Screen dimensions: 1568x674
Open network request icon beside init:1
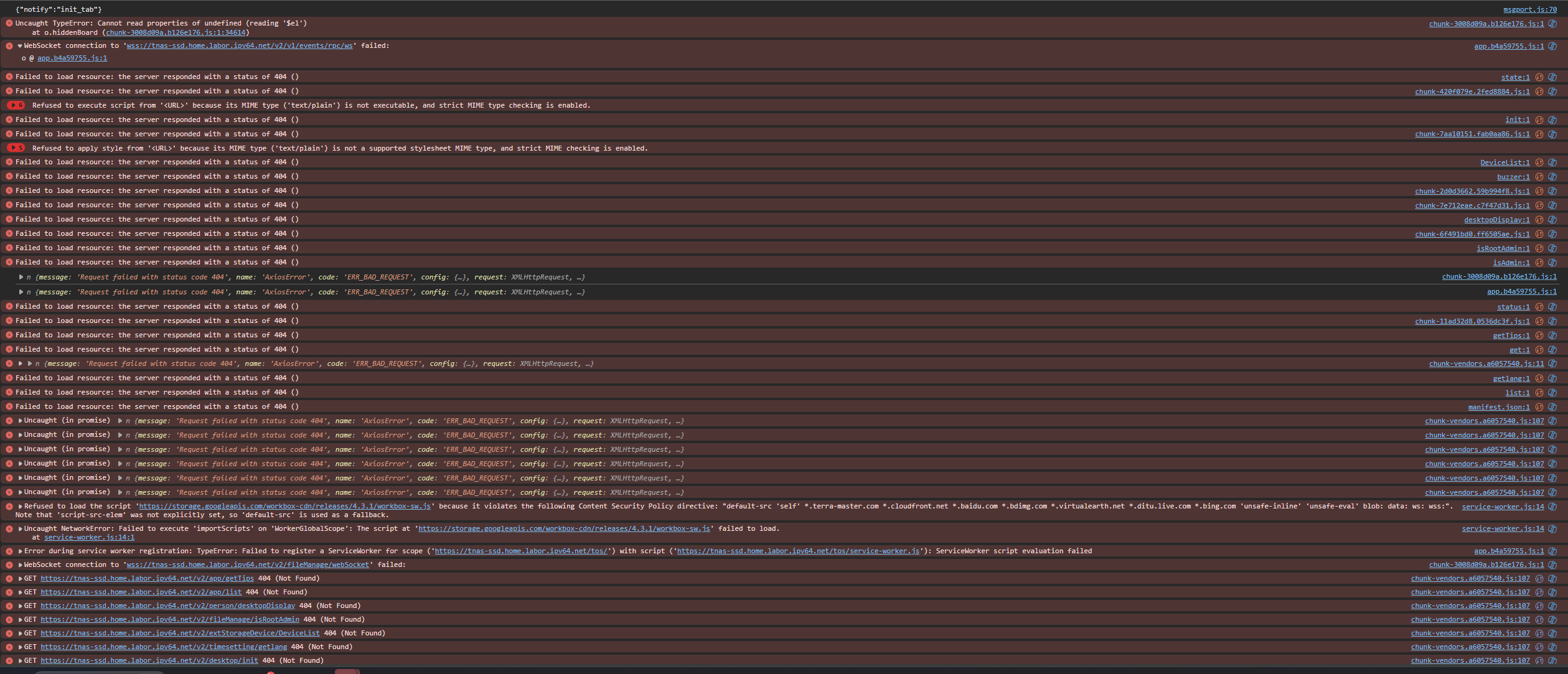1539,120
